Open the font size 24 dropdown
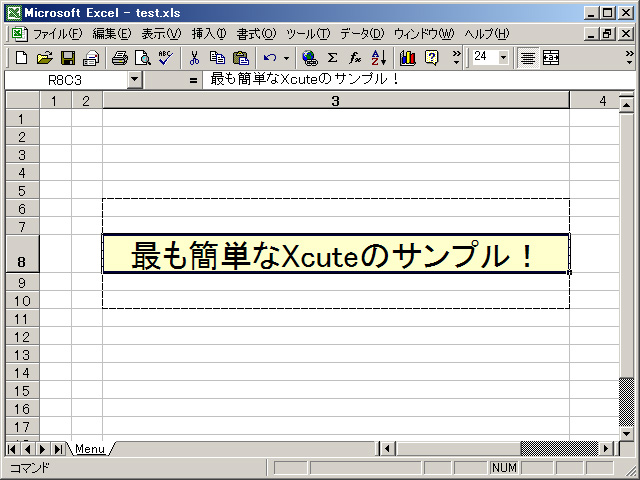Viewport: 640px width, 480px height. (x=504, y=58)
